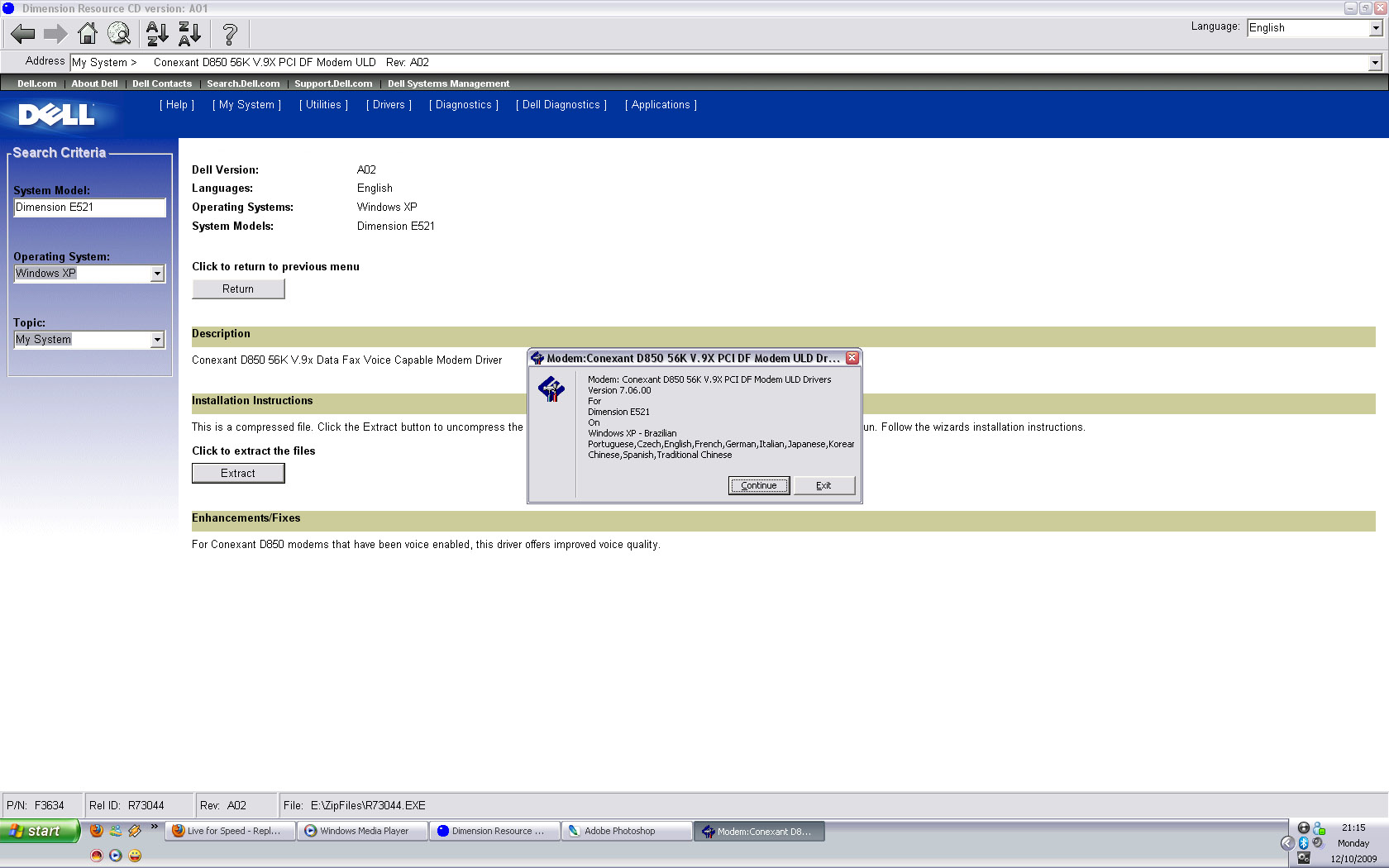Click the taskbar clock showing 21:15

pos(1353,827)
